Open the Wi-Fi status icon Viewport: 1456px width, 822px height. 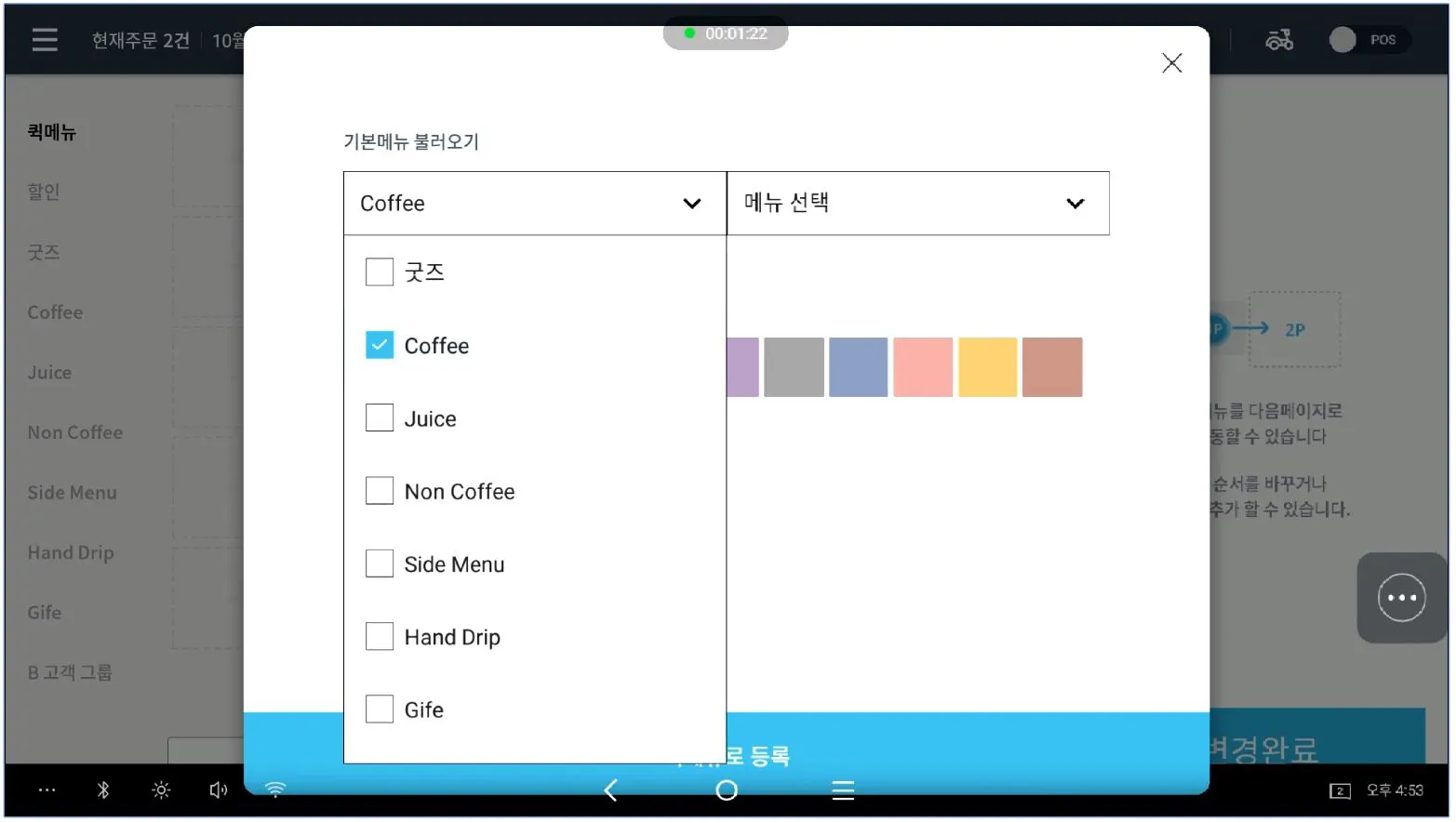tap(275, 789)
